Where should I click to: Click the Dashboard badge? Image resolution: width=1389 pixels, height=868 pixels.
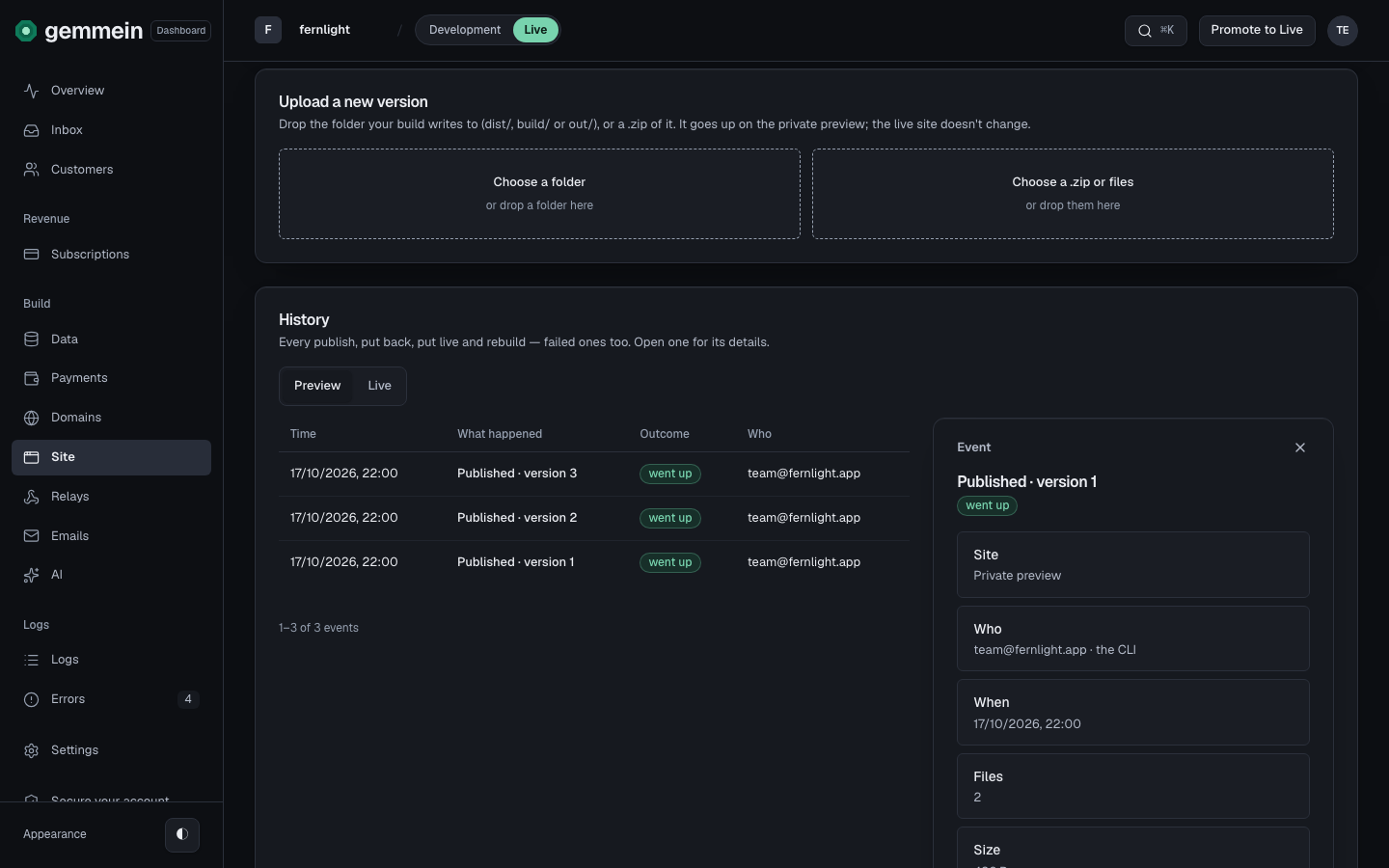pyautogui.click(x=181, y=31)
